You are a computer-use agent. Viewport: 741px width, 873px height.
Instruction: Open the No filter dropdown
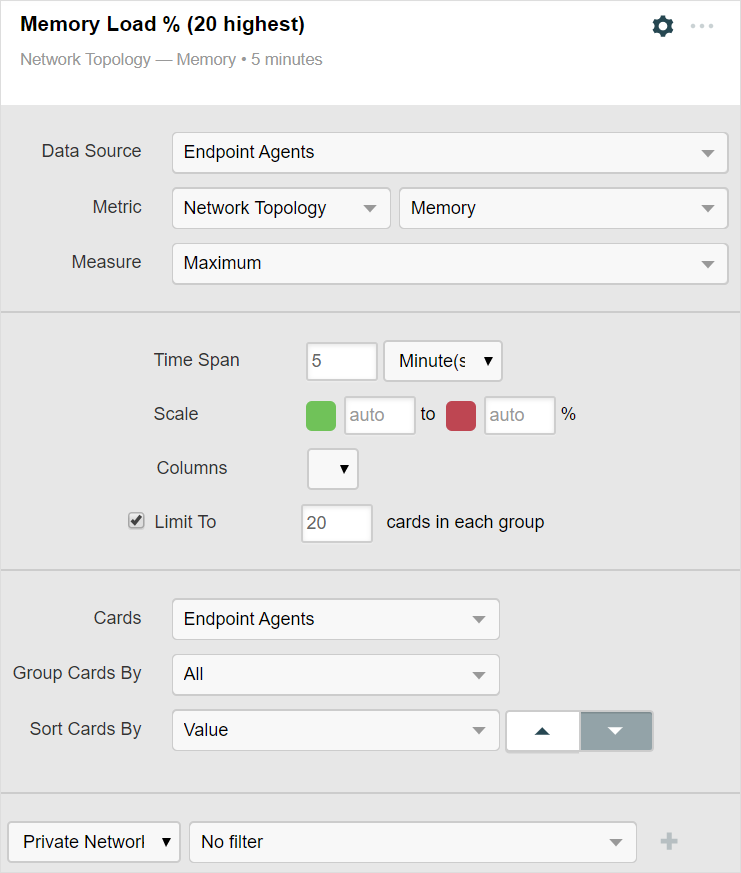412,842
